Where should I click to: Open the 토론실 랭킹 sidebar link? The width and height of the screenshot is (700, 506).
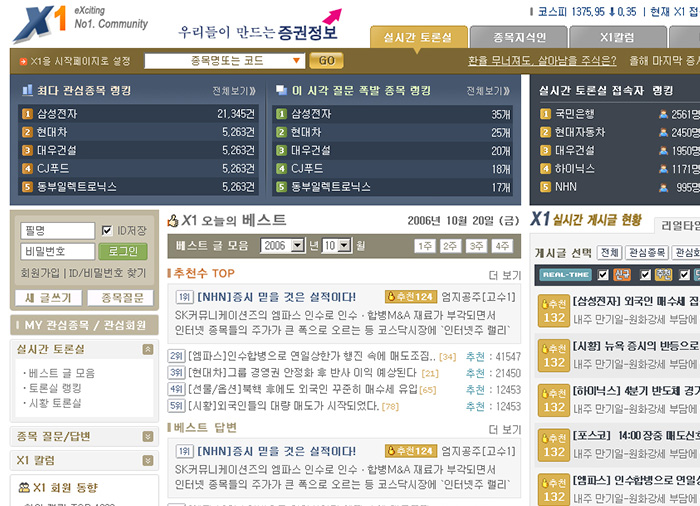tap(54, 388)
